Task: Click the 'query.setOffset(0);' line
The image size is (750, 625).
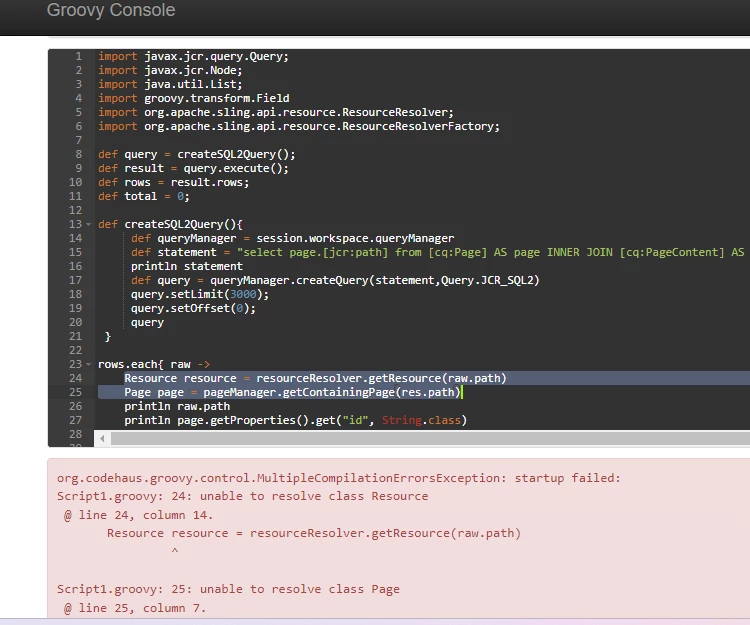Action: coord(193,308)
